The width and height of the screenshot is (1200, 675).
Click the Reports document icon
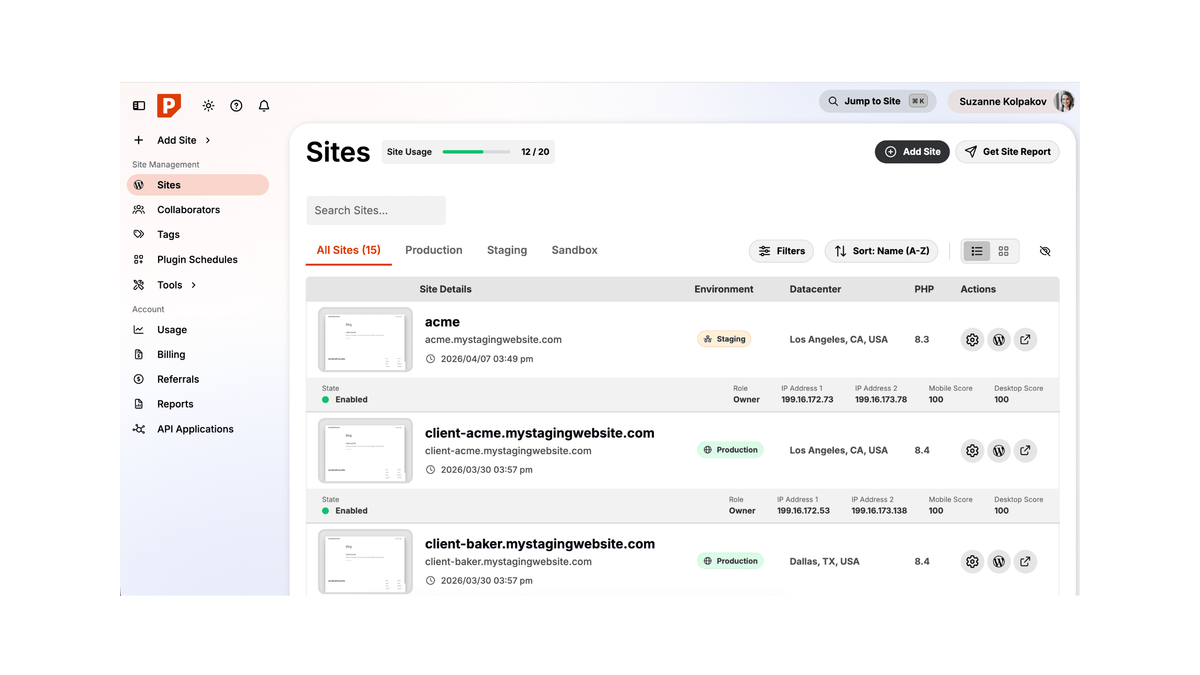click(x=139, y=404)
